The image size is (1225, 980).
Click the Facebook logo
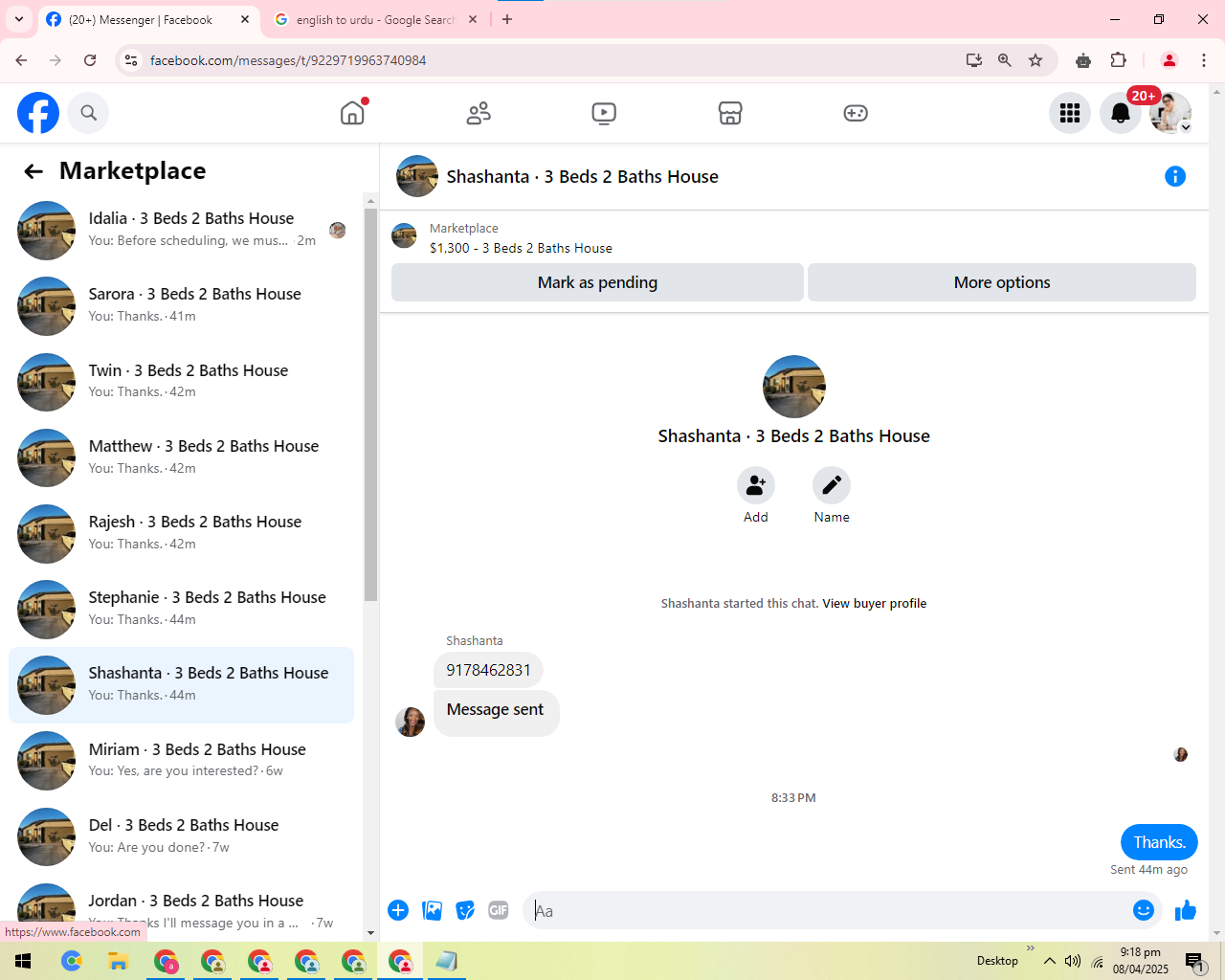(x=38, y=113)
